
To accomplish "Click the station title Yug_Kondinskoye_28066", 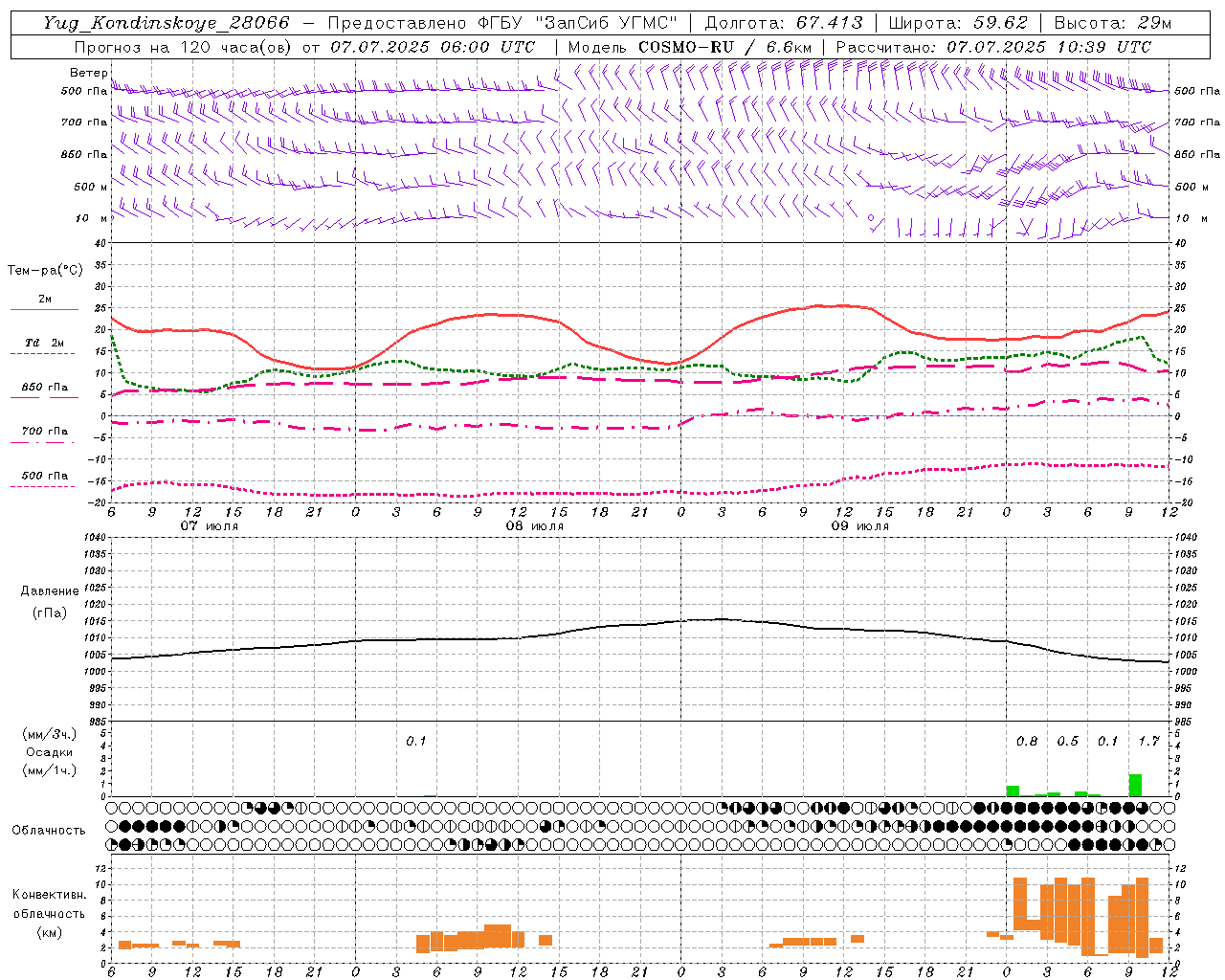I will click(x=167, y=23).
